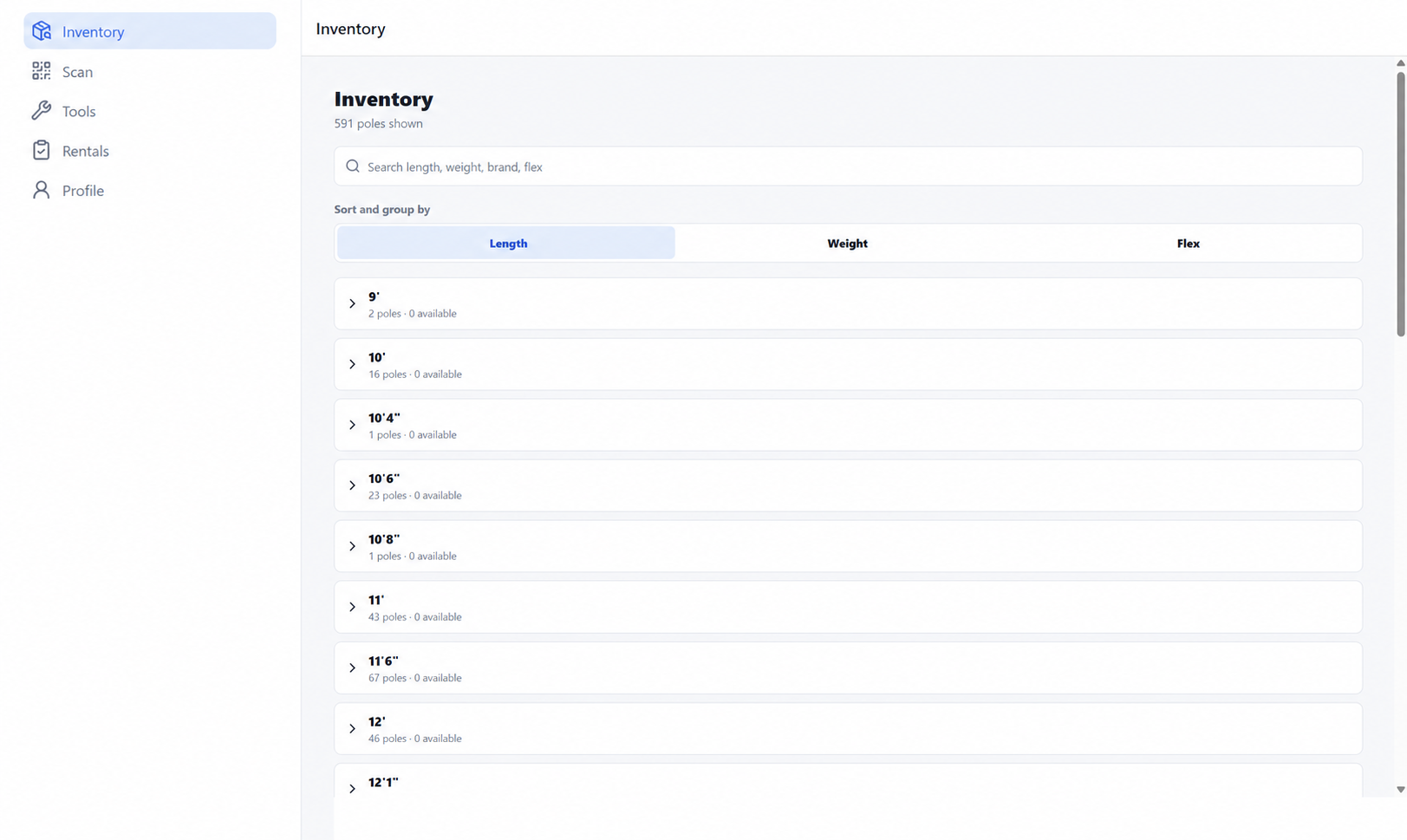Click the Inventory box icon in sidebar
Viewport: 1407px width, 840px height.
pyautogui.click(x=42, y=31)
